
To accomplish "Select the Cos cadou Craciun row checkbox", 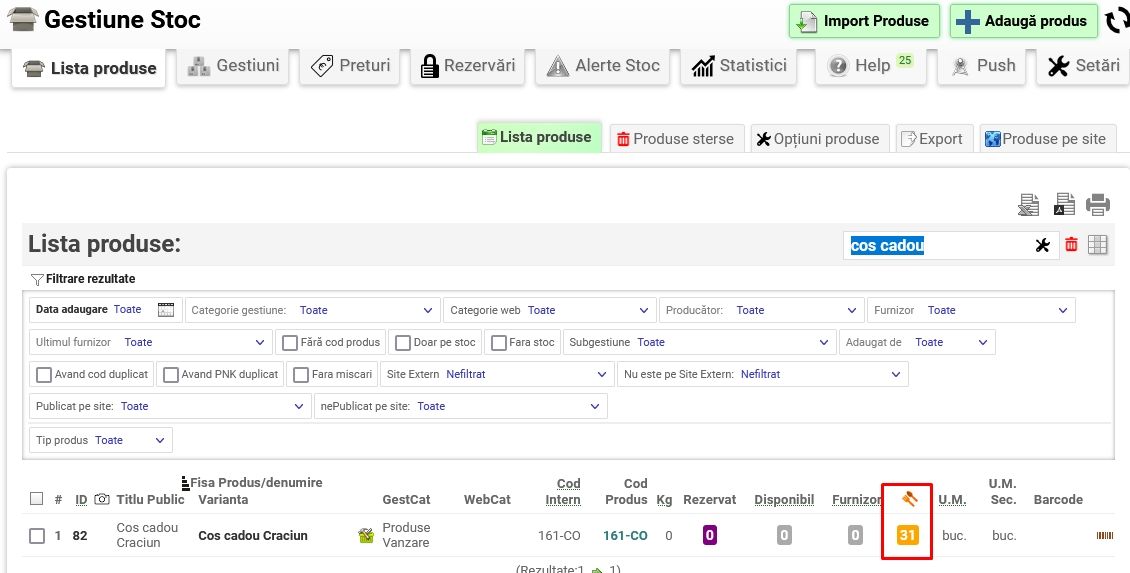I will [37, 536].
